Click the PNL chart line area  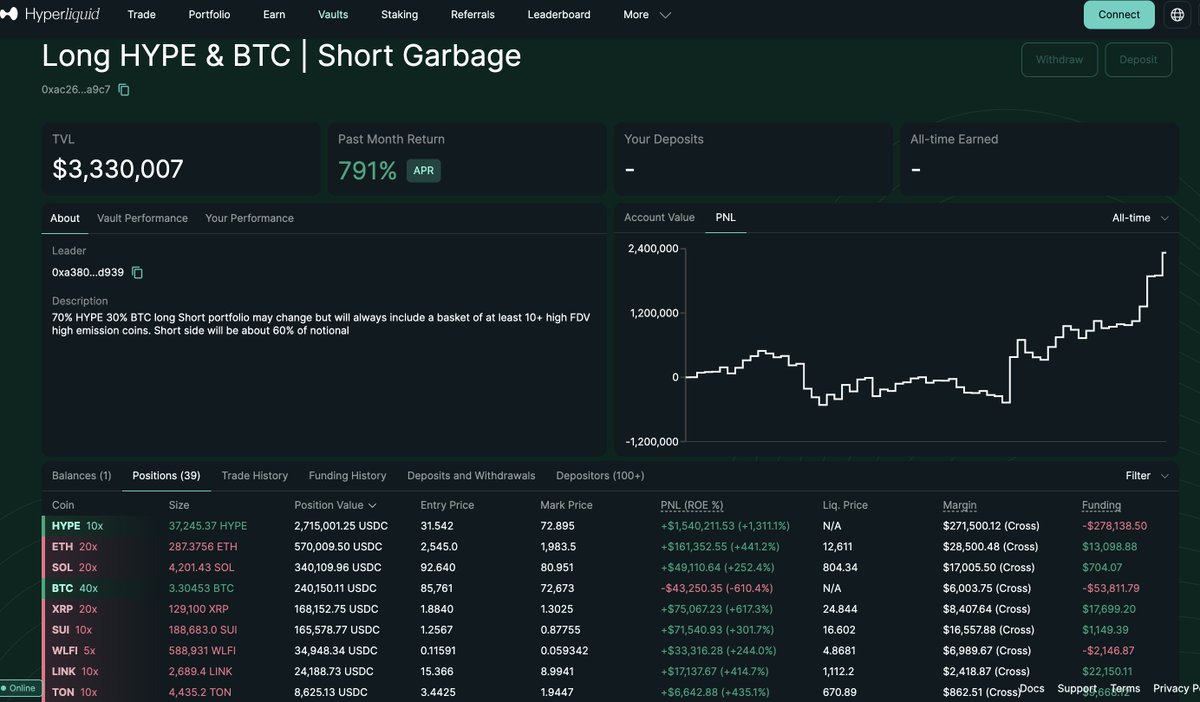click(x=925, y=345)
